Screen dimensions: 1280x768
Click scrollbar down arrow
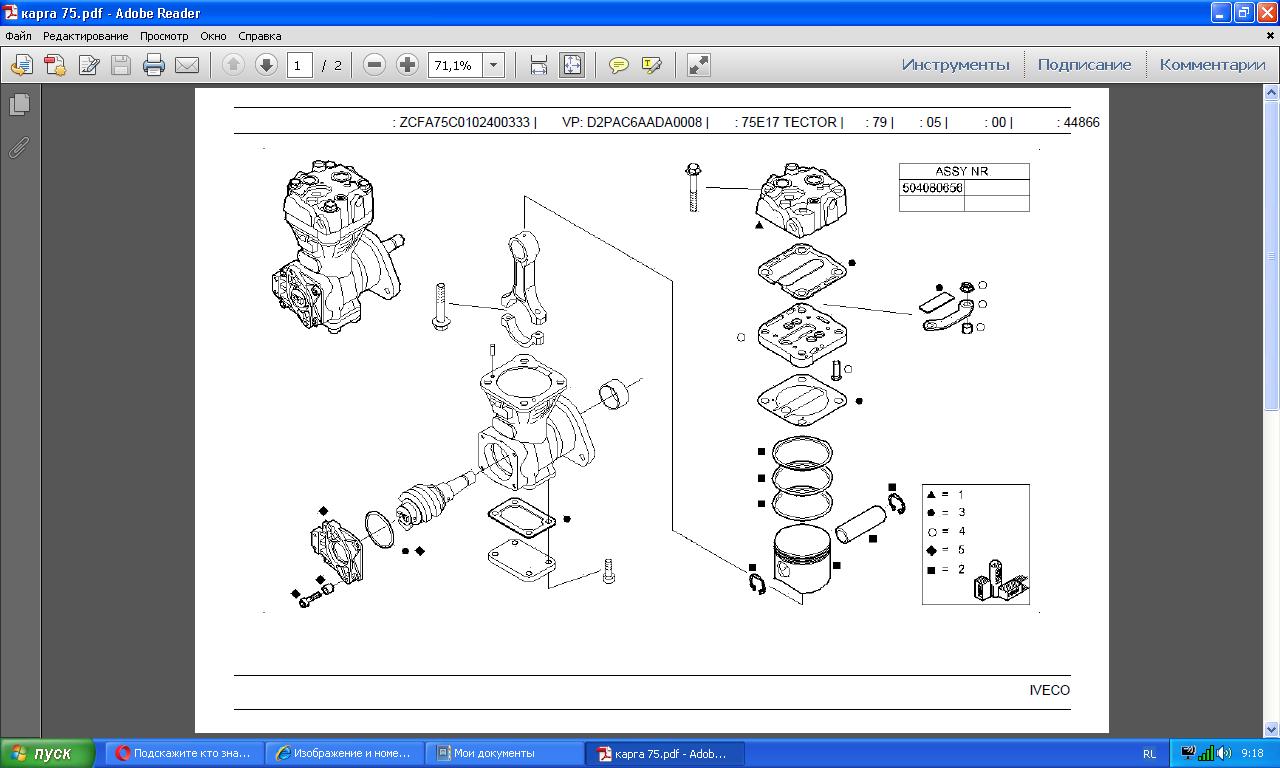(x=1272, y=730)
